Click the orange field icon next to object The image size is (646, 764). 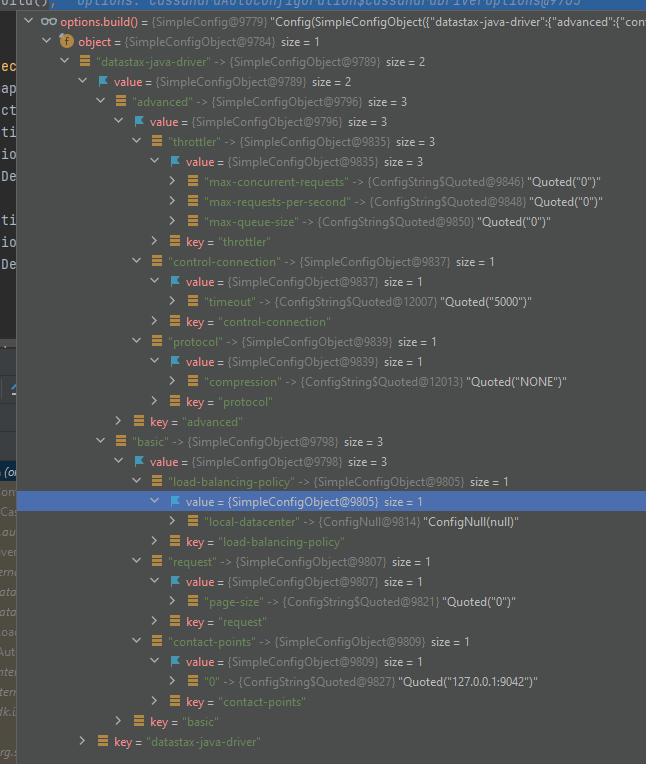[67, 42]
